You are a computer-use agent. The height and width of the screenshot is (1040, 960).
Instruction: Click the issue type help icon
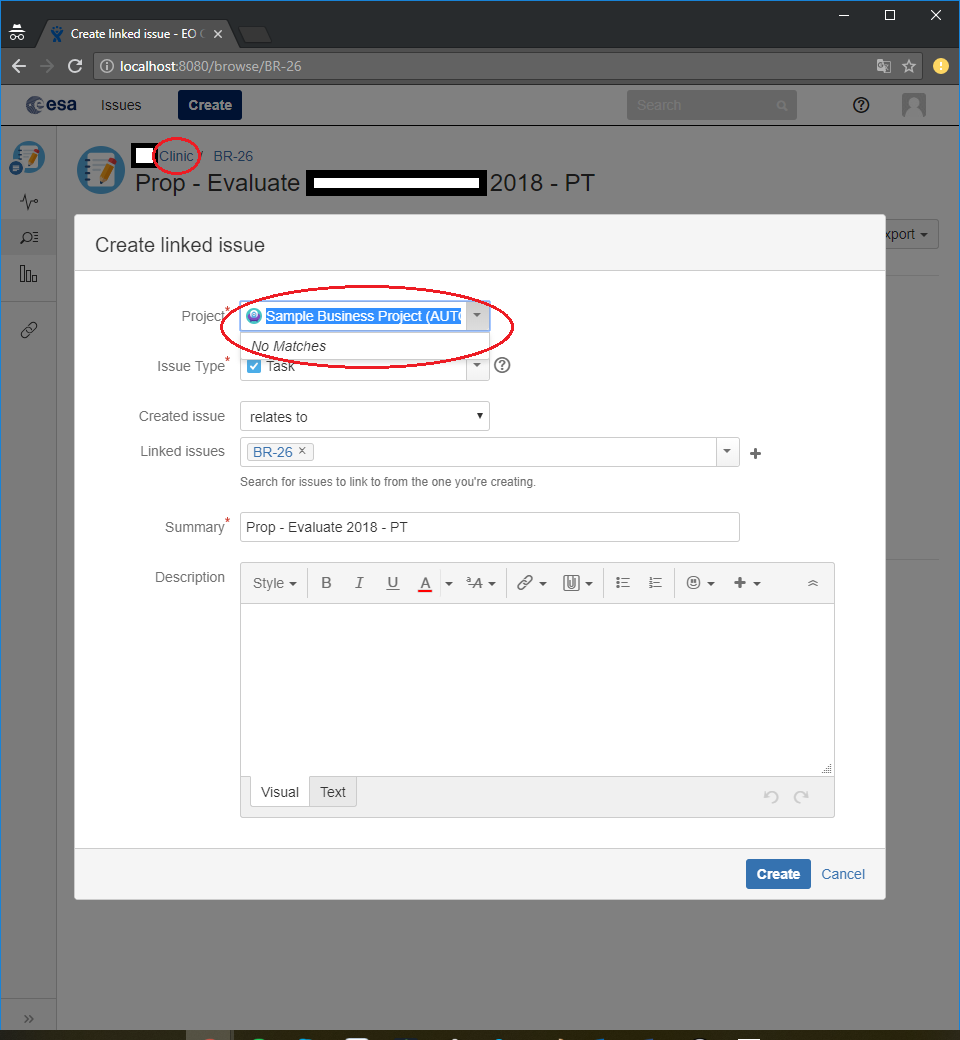[x=502, y=365]
